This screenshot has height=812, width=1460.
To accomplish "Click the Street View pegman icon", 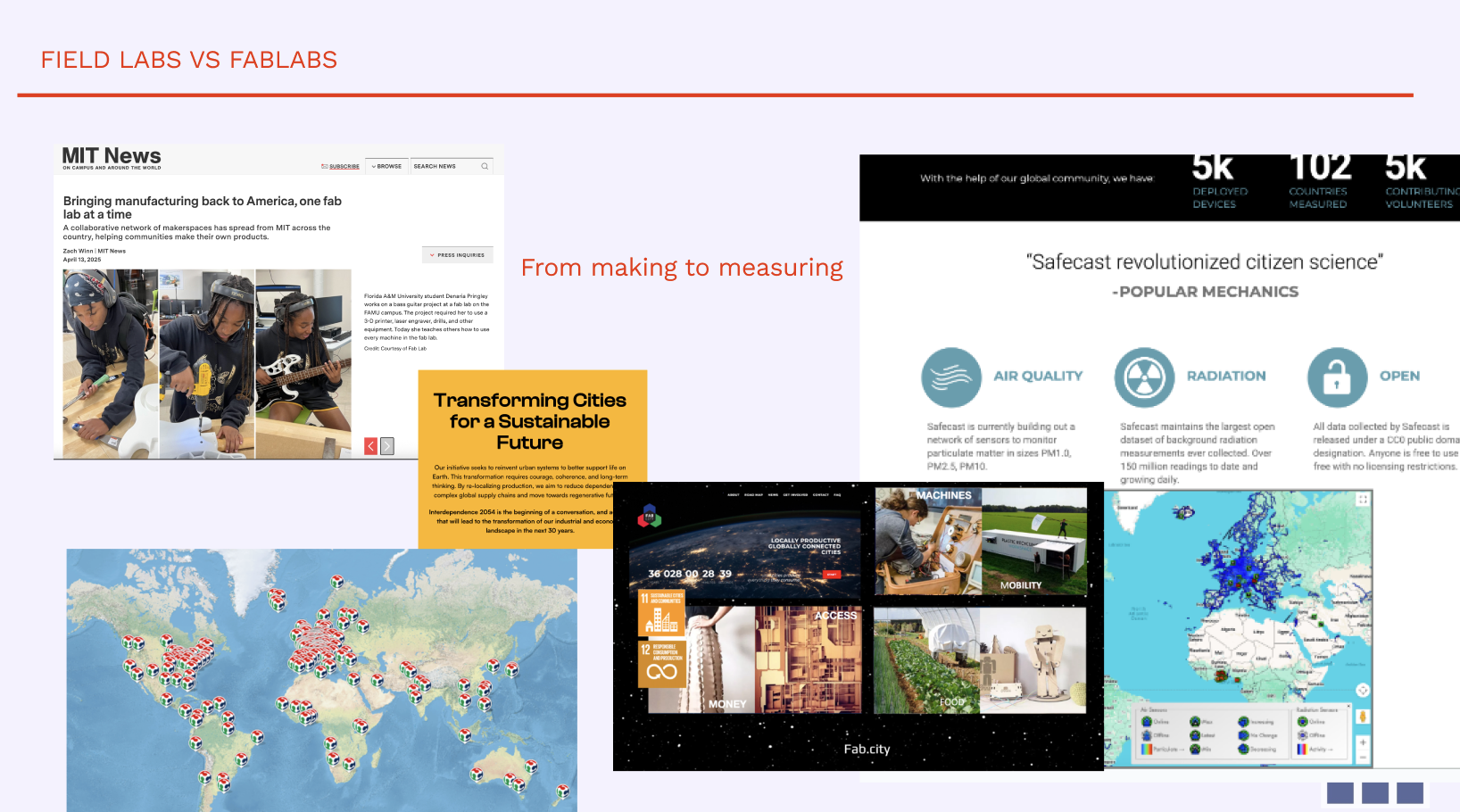I will (1363, 717).
